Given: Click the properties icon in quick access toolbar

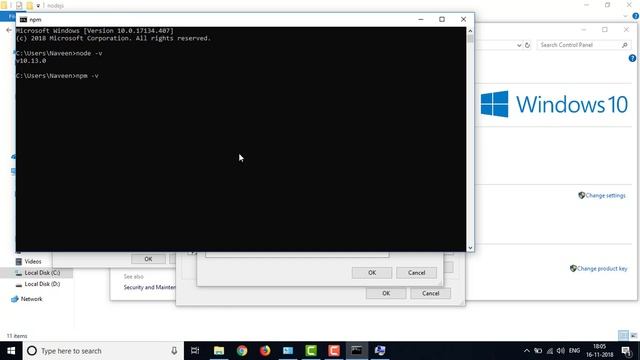Looking at the screenshot, I should point(19,6).
